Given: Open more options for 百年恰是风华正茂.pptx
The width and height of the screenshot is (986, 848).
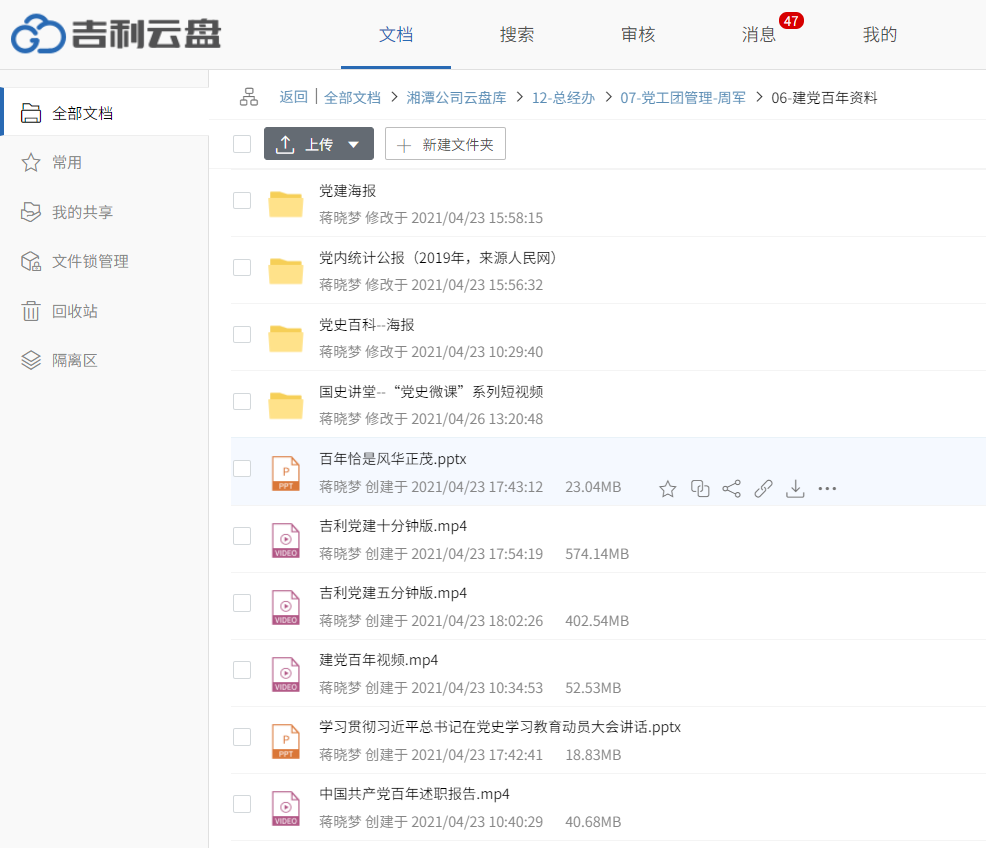Looking at the screenshot, I should point(827,488).
